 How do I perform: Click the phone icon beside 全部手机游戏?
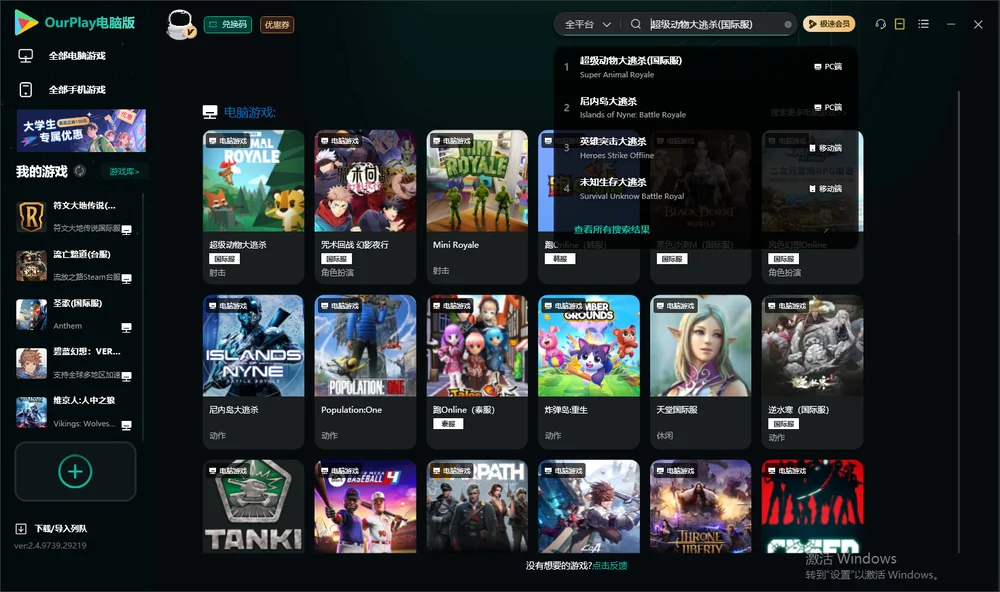pyautogui.click(x=26, y=90)
